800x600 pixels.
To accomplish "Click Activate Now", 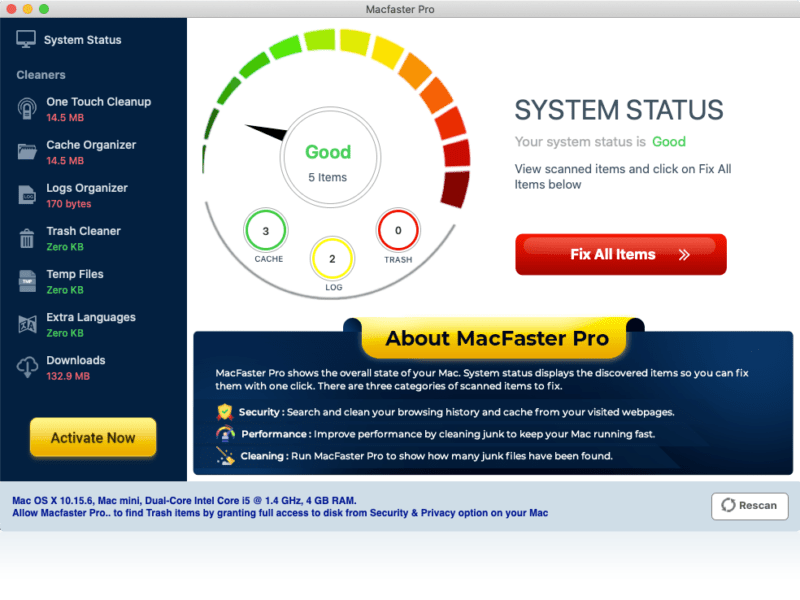I will [93, 437].
